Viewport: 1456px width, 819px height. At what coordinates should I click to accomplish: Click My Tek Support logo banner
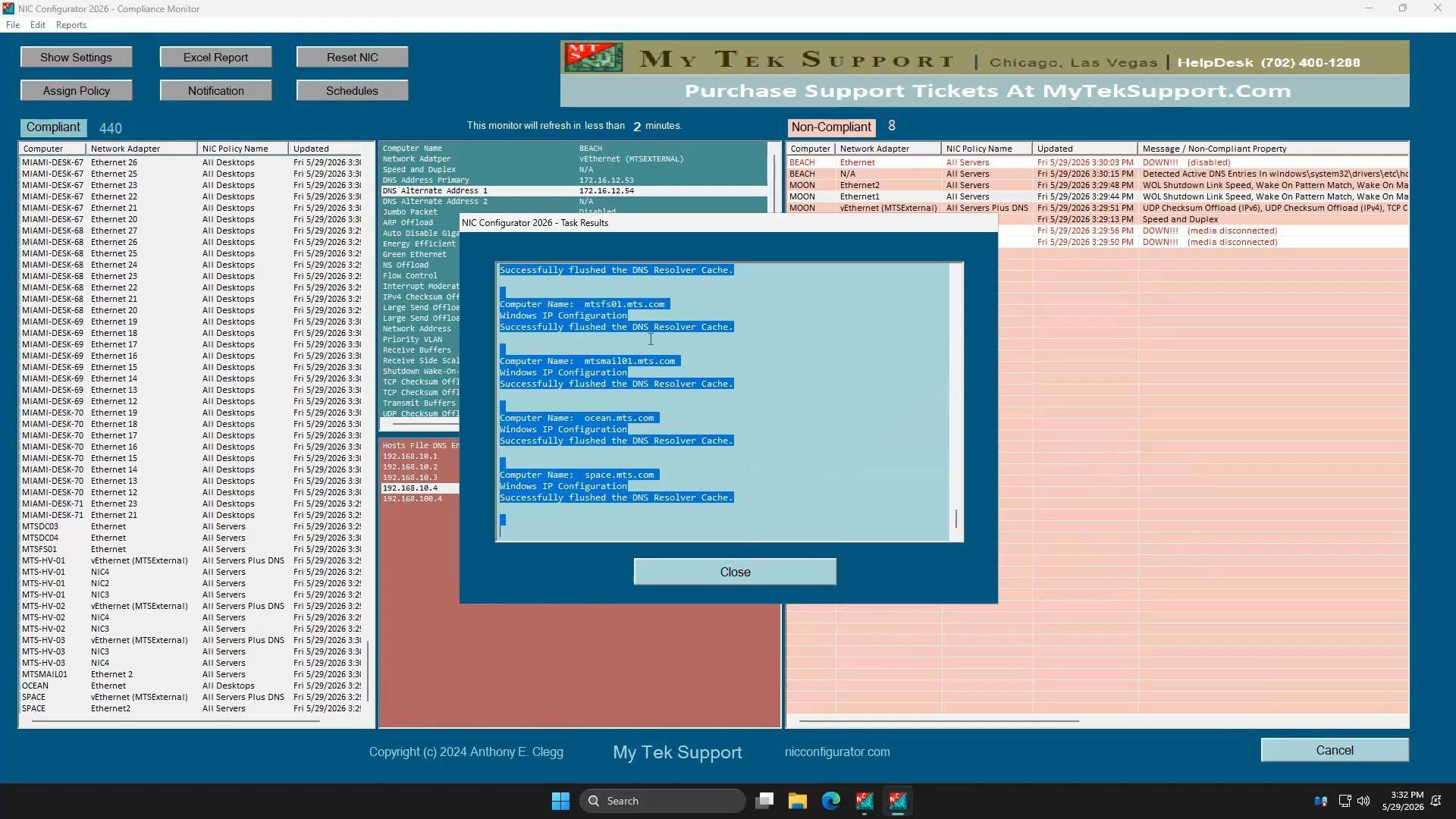point(984,74)
